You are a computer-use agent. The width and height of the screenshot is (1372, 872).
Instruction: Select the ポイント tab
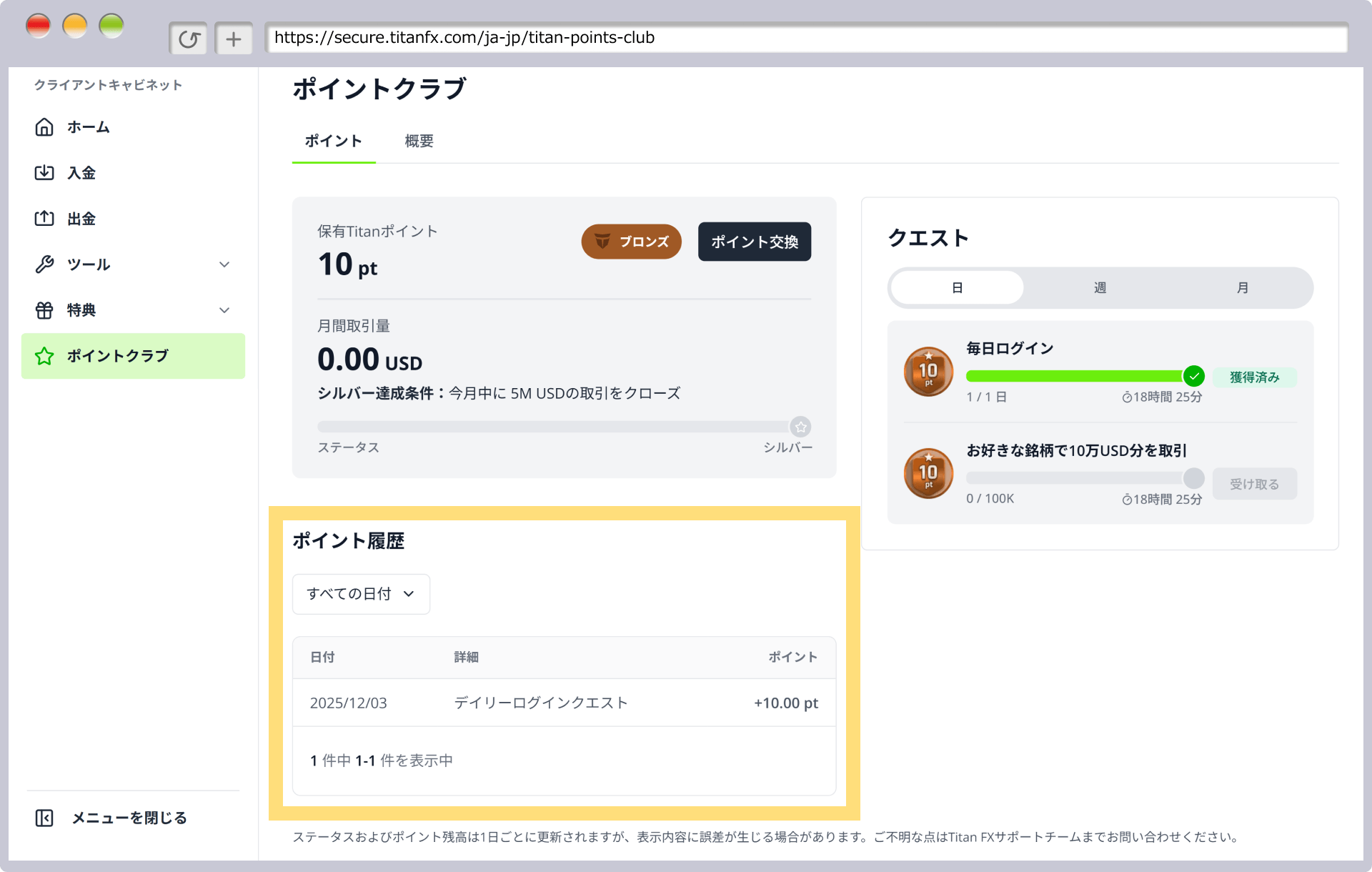pyautogui.click(x=333, y=141)
